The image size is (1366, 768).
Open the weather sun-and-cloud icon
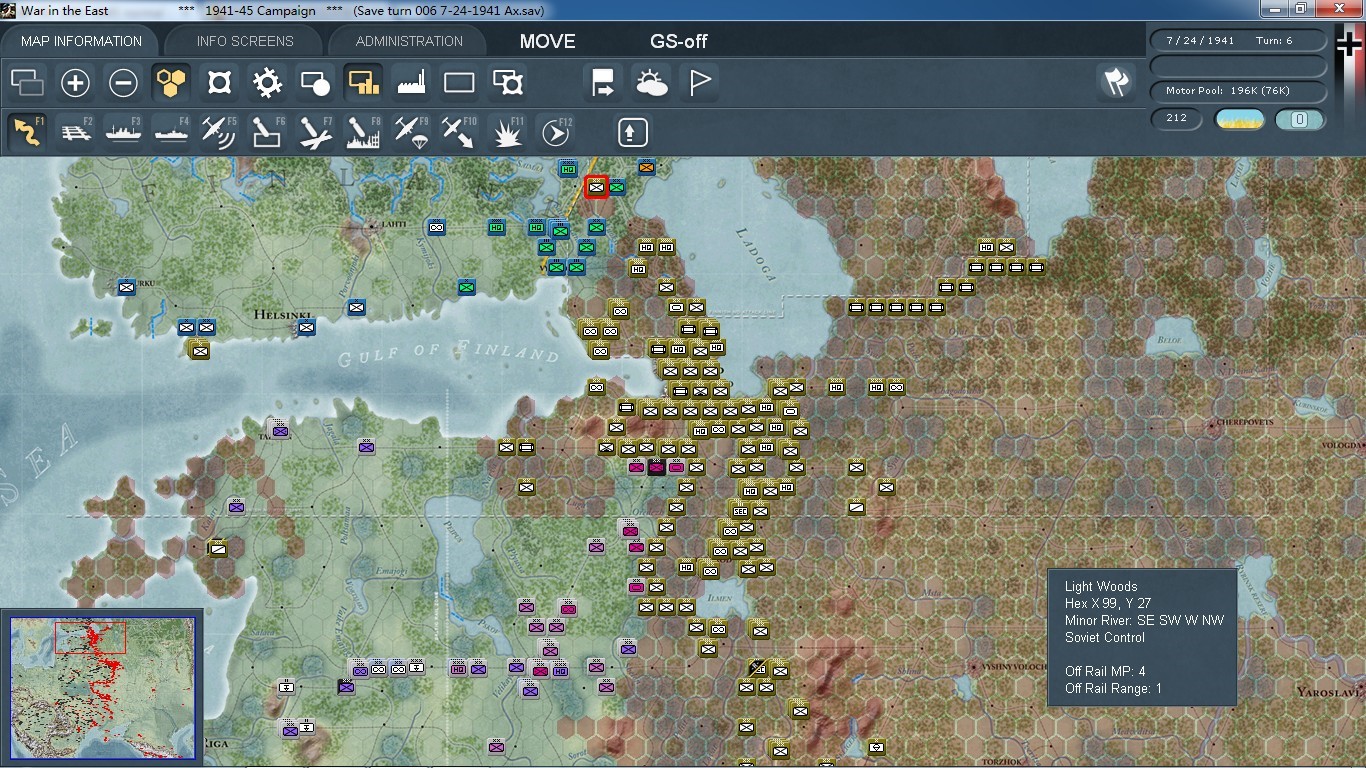pos(651,83)
